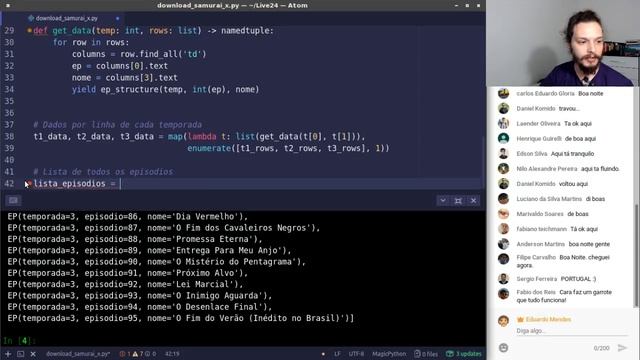Click the lambda keyword on line 38

(202, 136)
